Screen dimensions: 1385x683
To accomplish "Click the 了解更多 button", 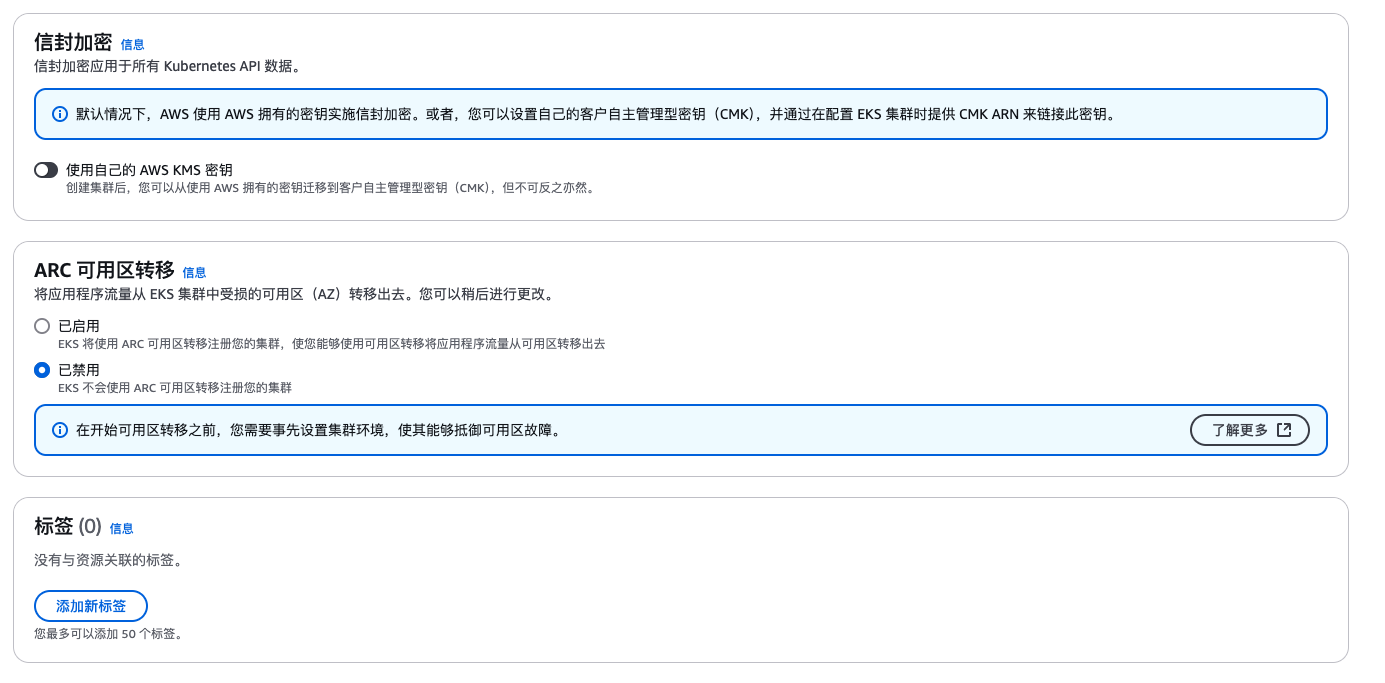I will click(x=1249, y=430).
